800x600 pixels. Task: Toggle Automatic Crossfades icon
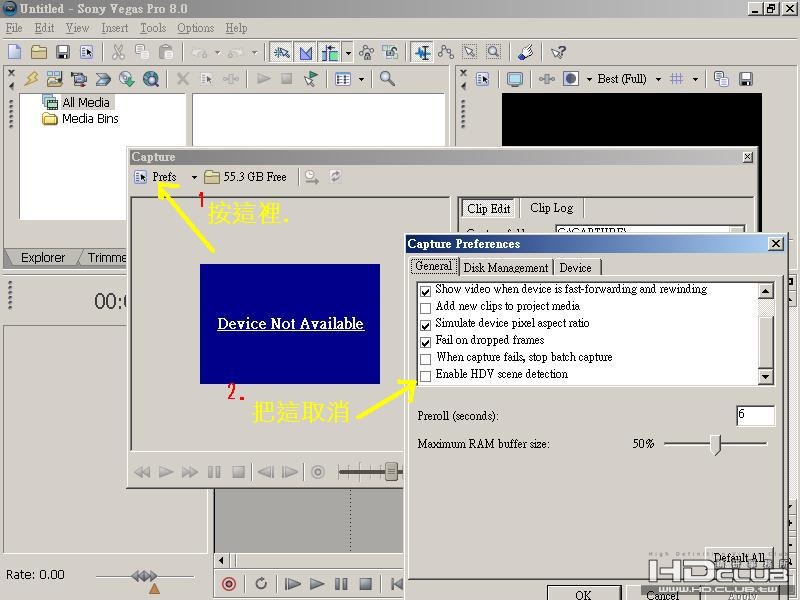coord(306,52)
